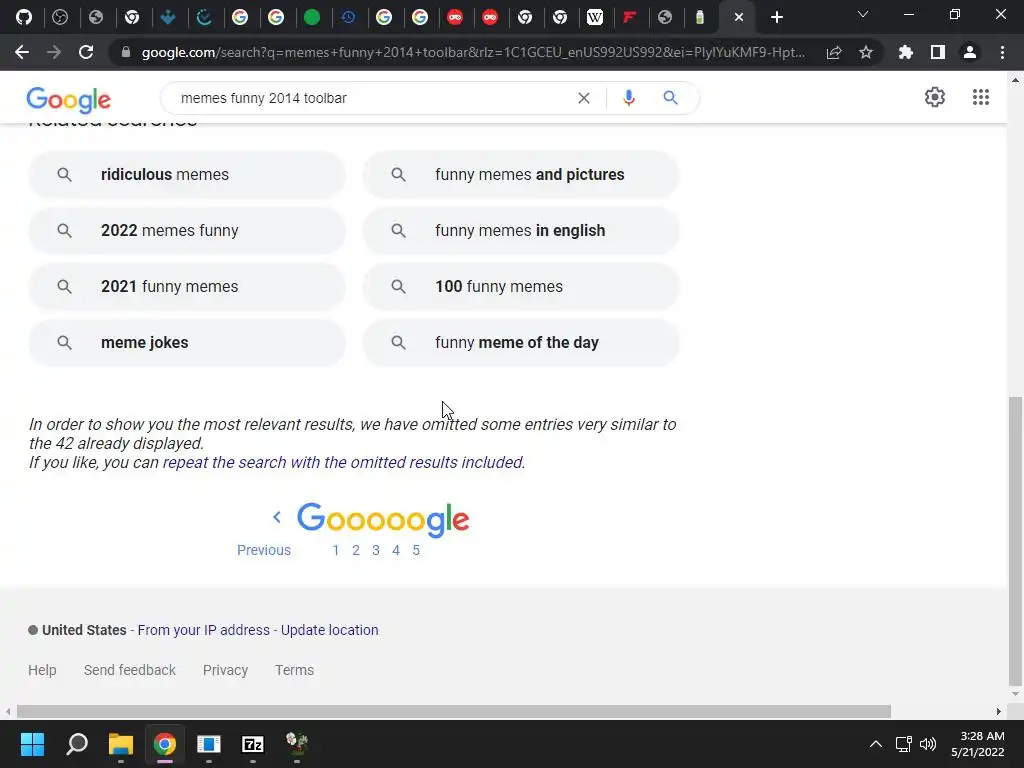Go to results page 2

pos(356,551)
